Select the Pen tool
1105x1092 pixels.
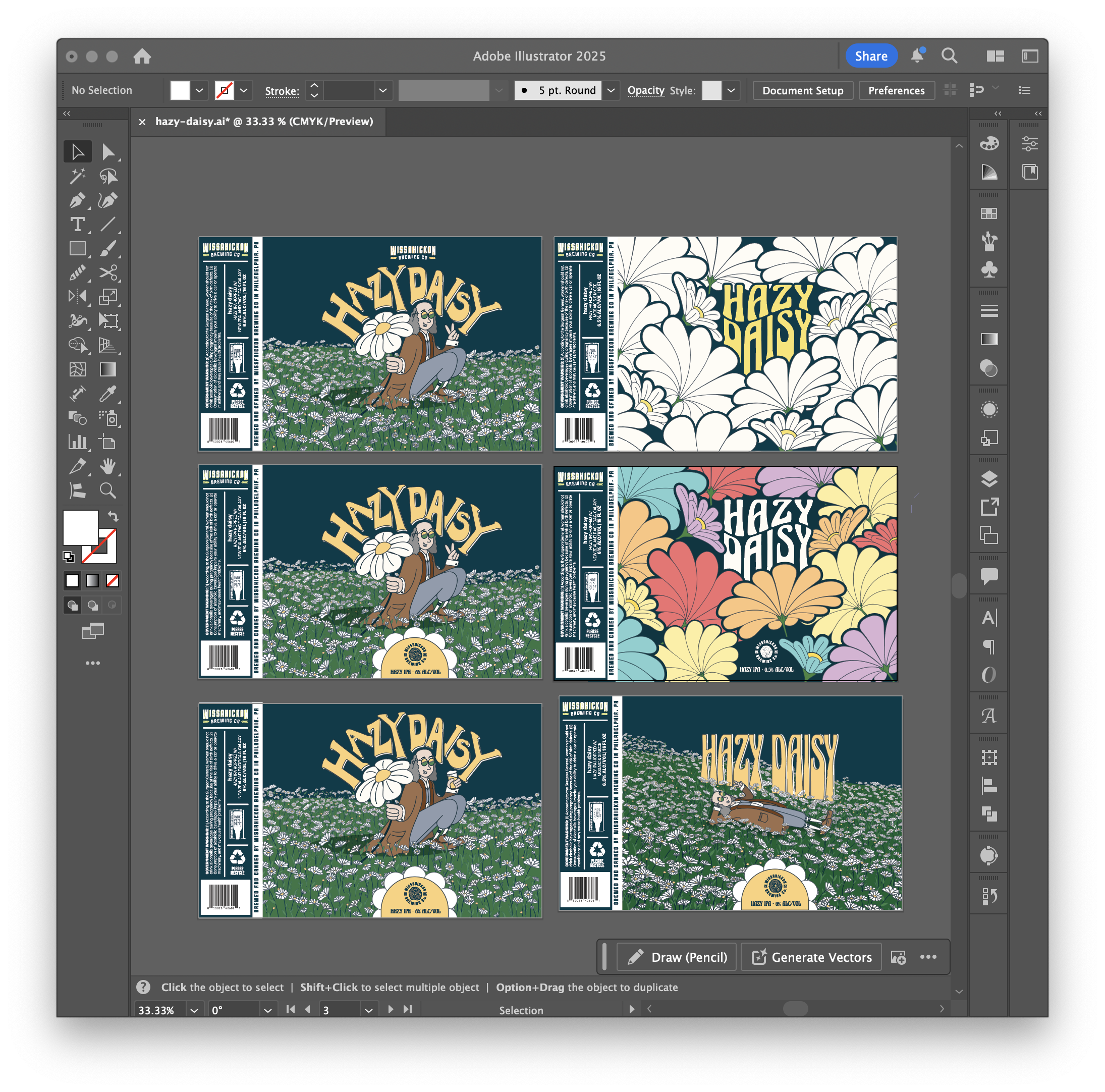[x=77, y=201]
